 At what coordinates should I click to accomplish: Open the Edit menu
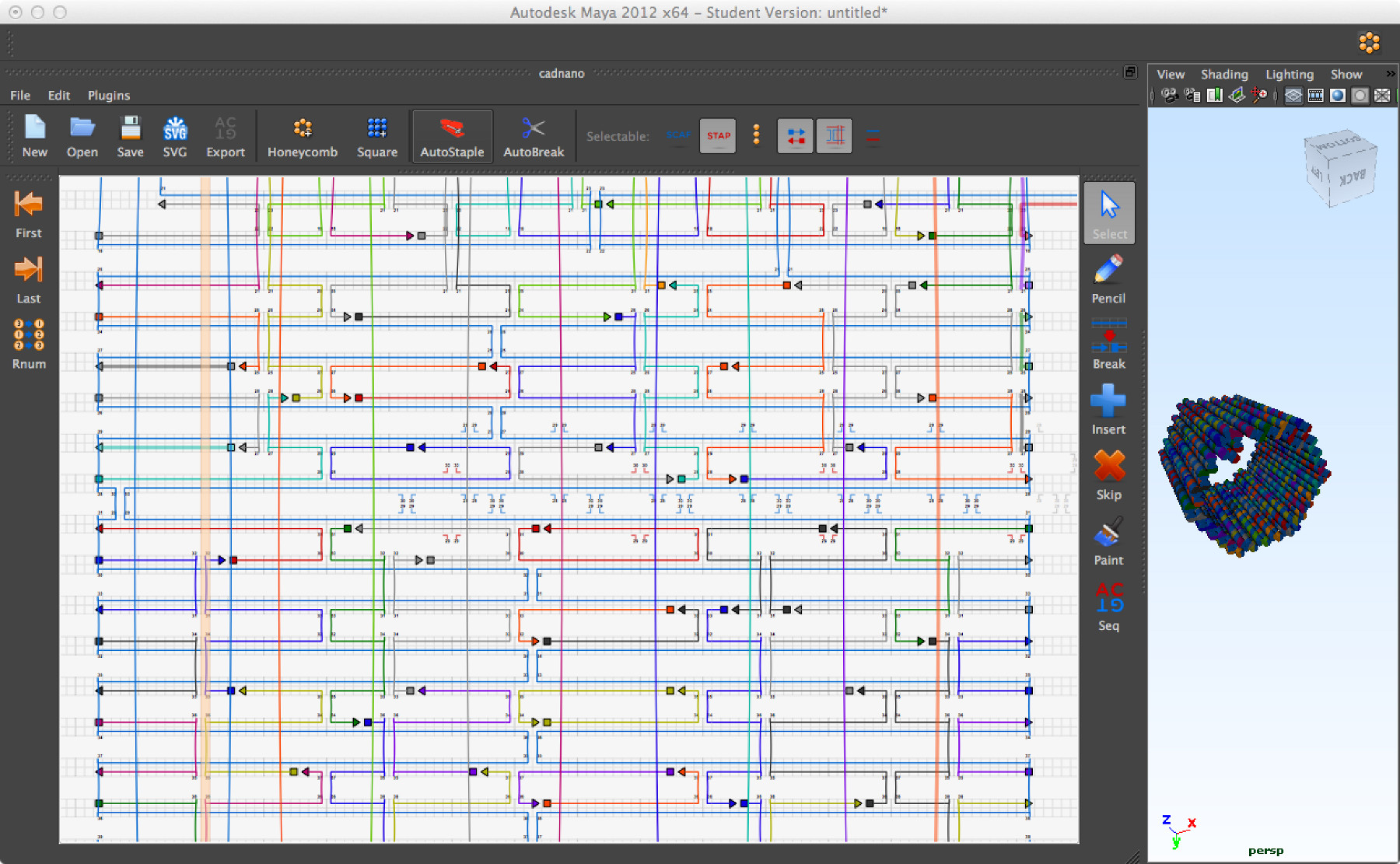pos(59,96)
